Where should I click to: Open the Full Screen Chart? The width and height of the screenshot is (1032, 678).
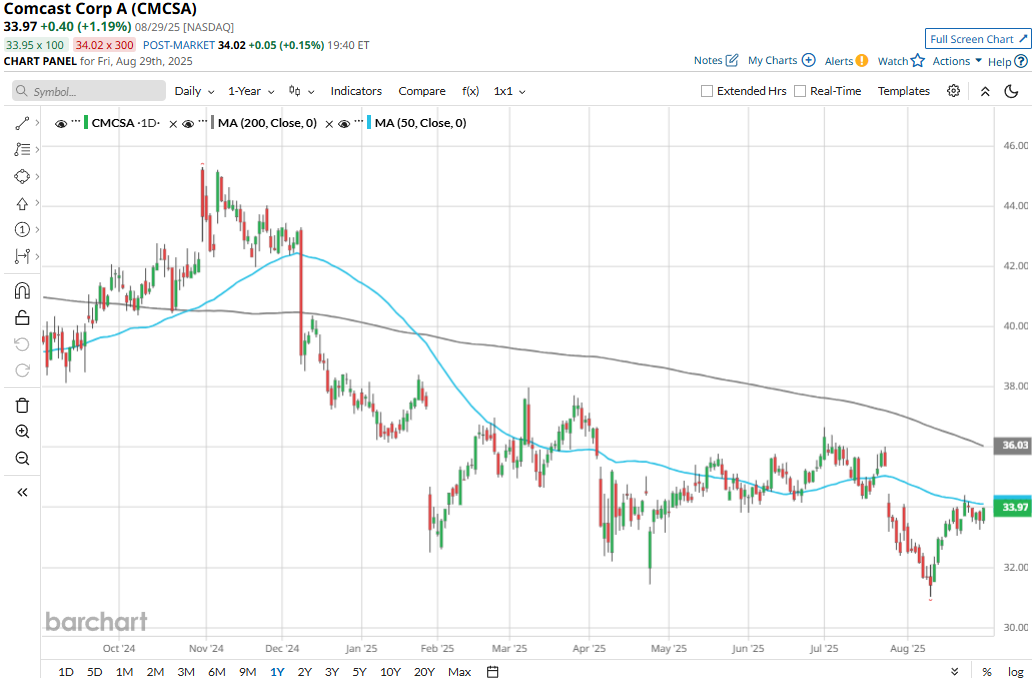point(978,39)
